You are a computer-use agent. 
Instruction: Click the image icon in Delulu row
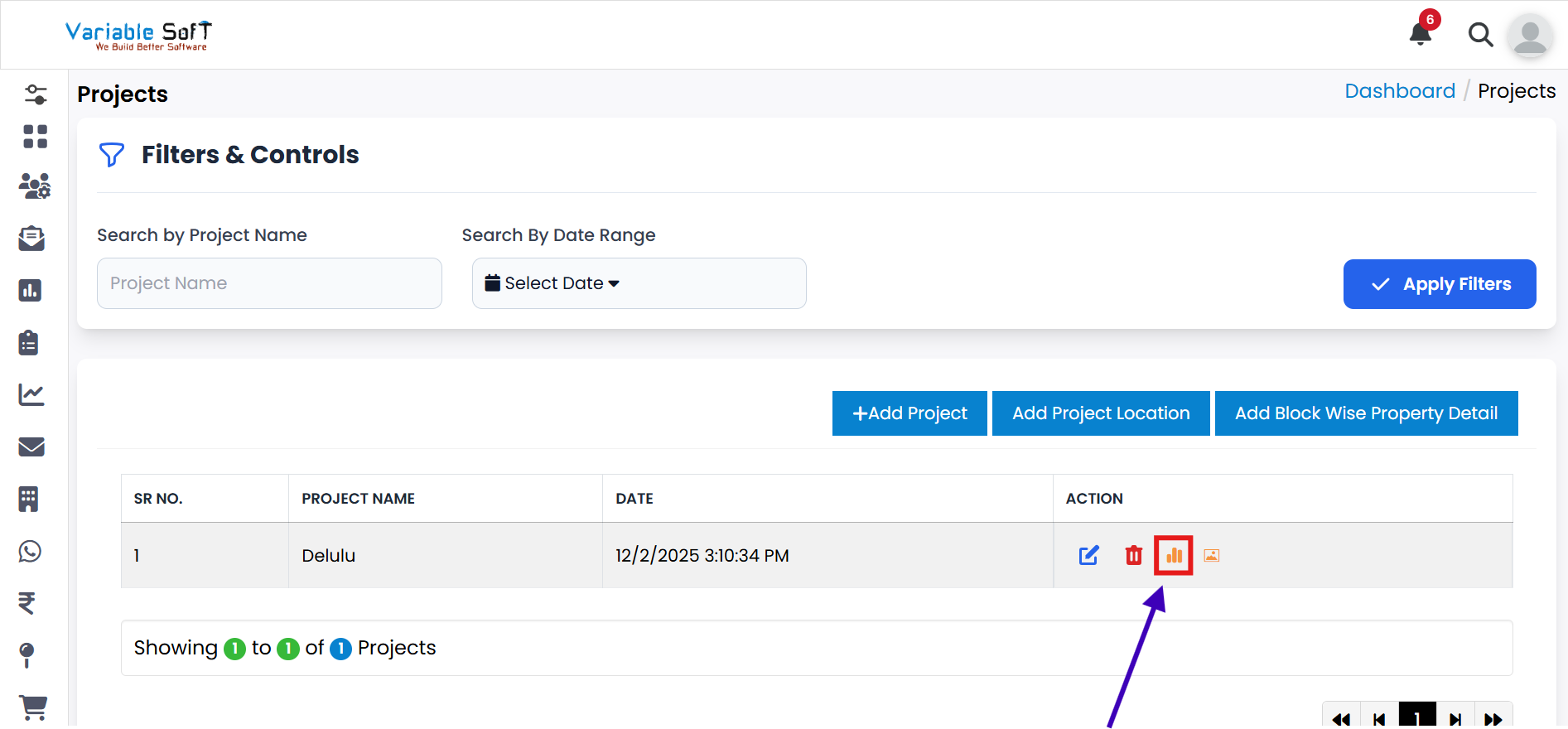(x=1211, y=555)
